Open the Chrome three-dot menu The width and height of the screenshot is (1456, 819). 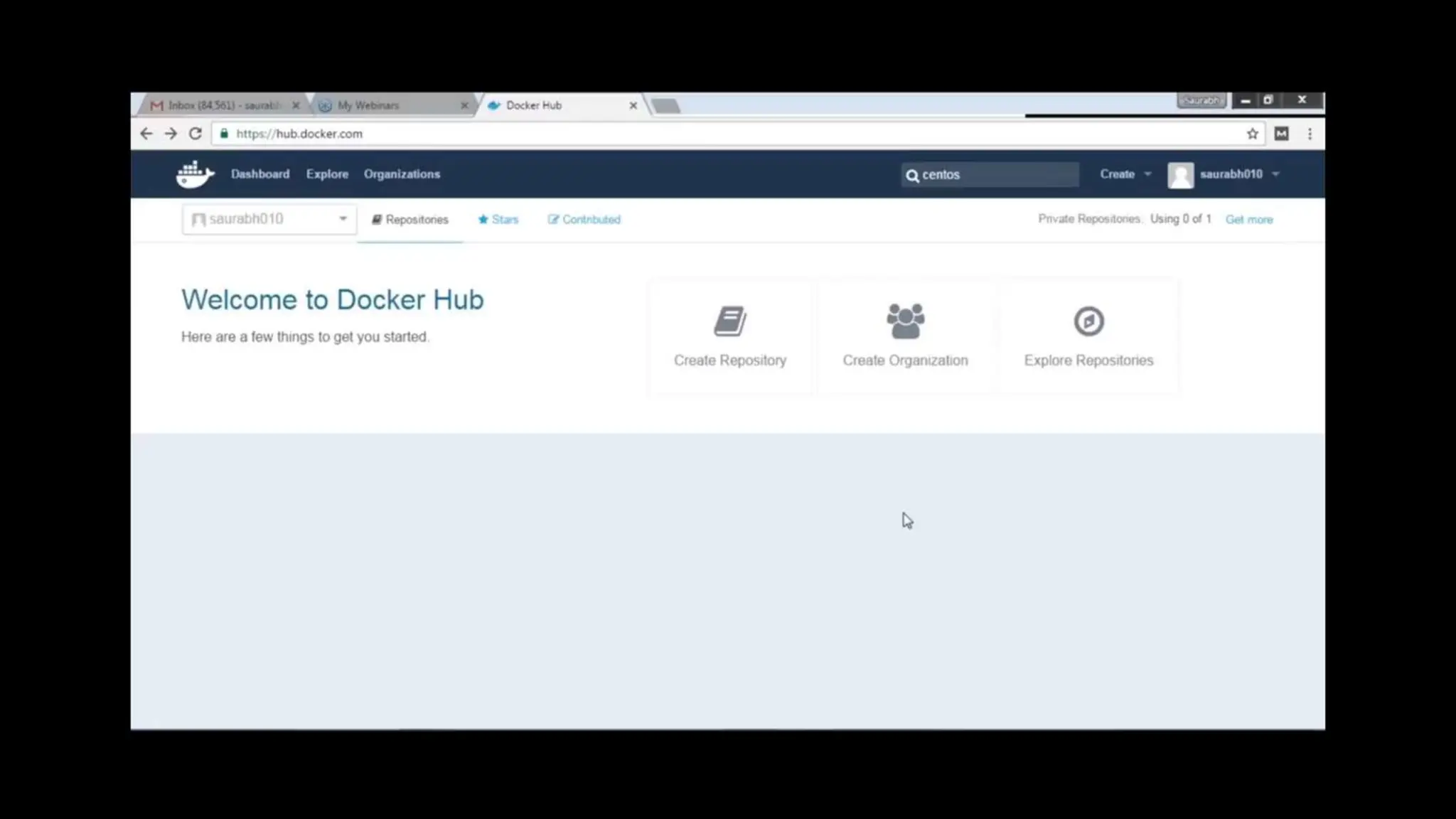(1310, 134)
